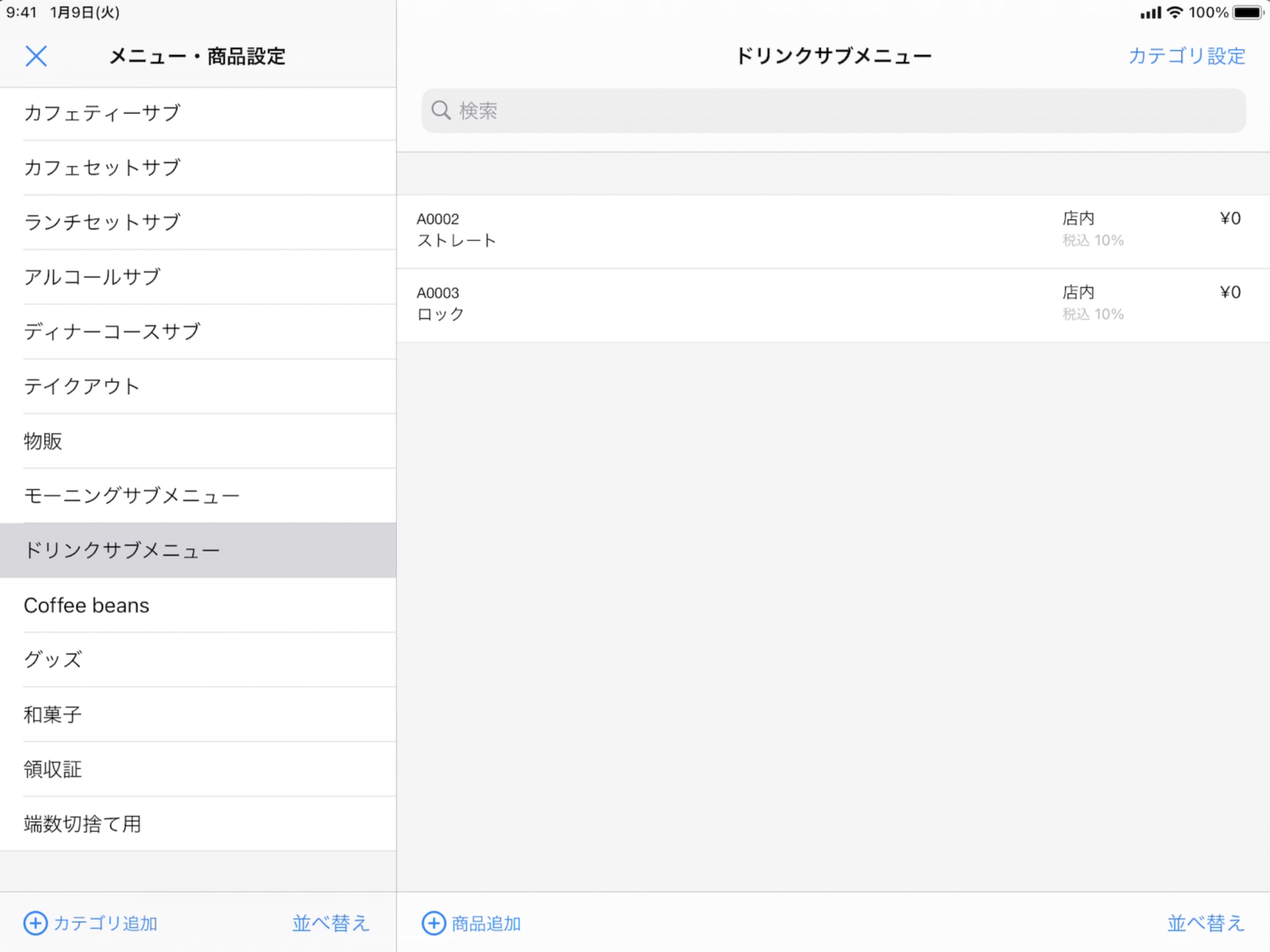
Task: Tap the plus icon for カテゴリ追加
Action: tap(35, 923)
